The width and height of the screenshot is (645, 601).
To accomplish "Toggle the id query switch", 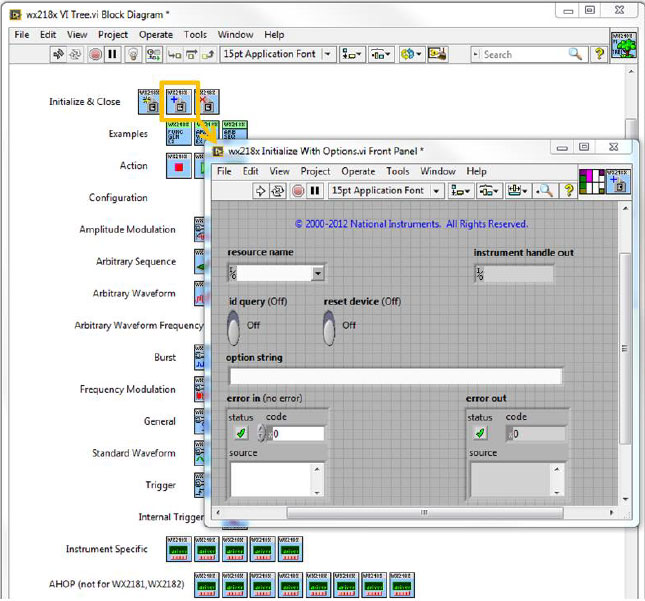I will click(234, 325).
